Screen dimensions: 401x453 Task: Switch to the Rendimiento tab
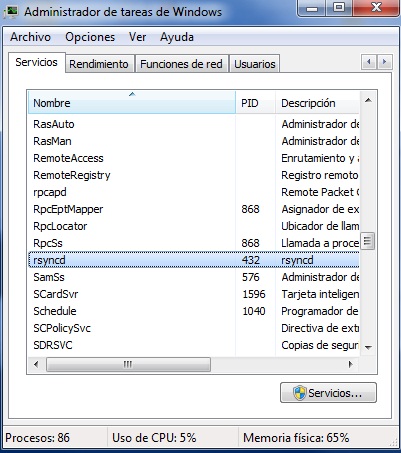point(99,64)
